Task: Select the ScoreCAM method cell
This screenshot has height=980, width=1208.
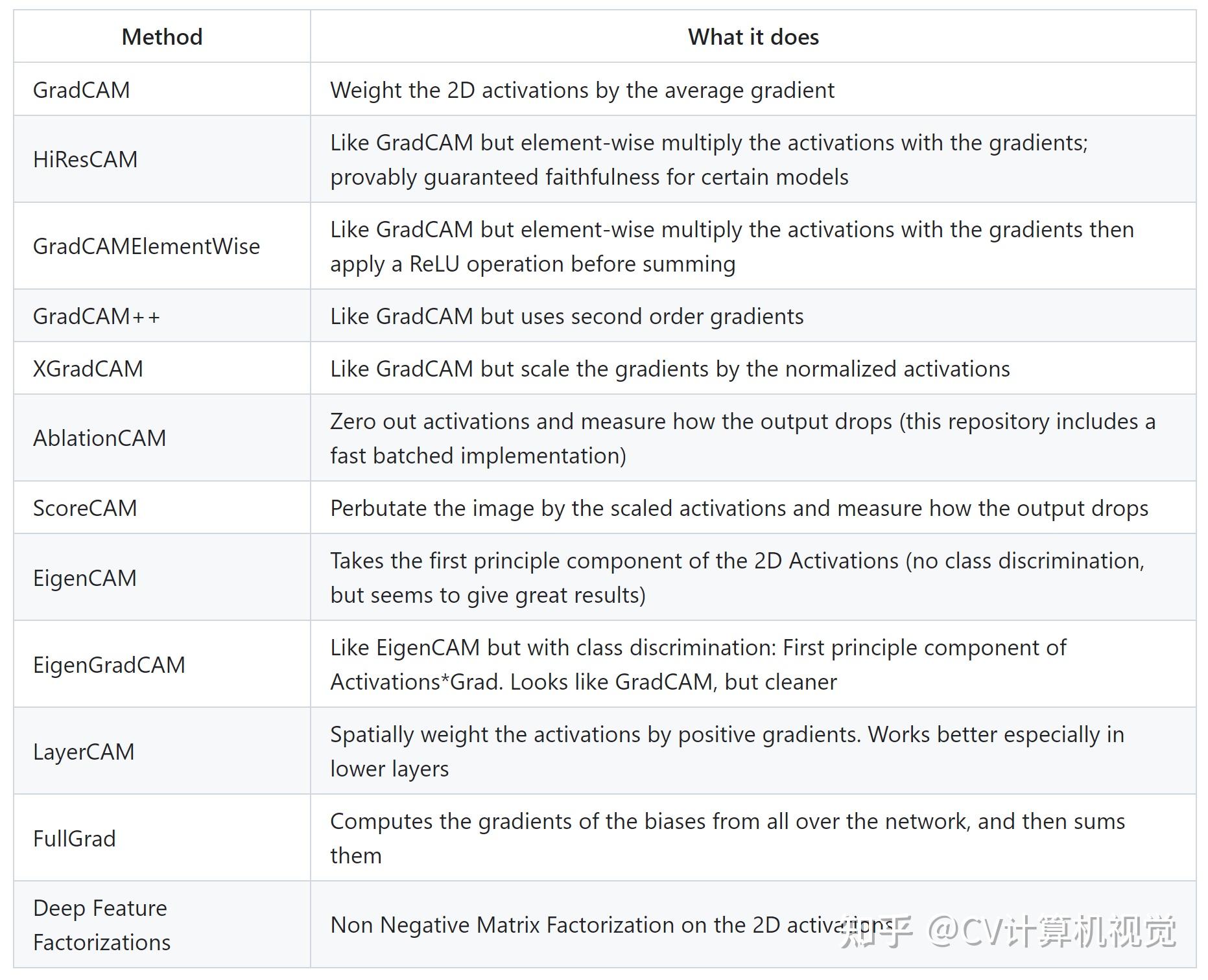Action: click(x=85, y=508)
